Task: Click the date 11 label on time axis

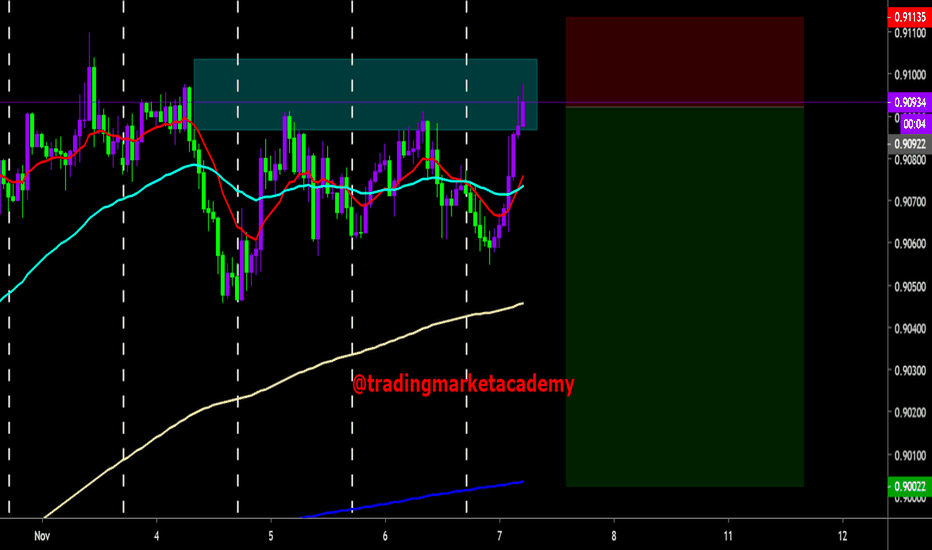Action: coord(728,536)
